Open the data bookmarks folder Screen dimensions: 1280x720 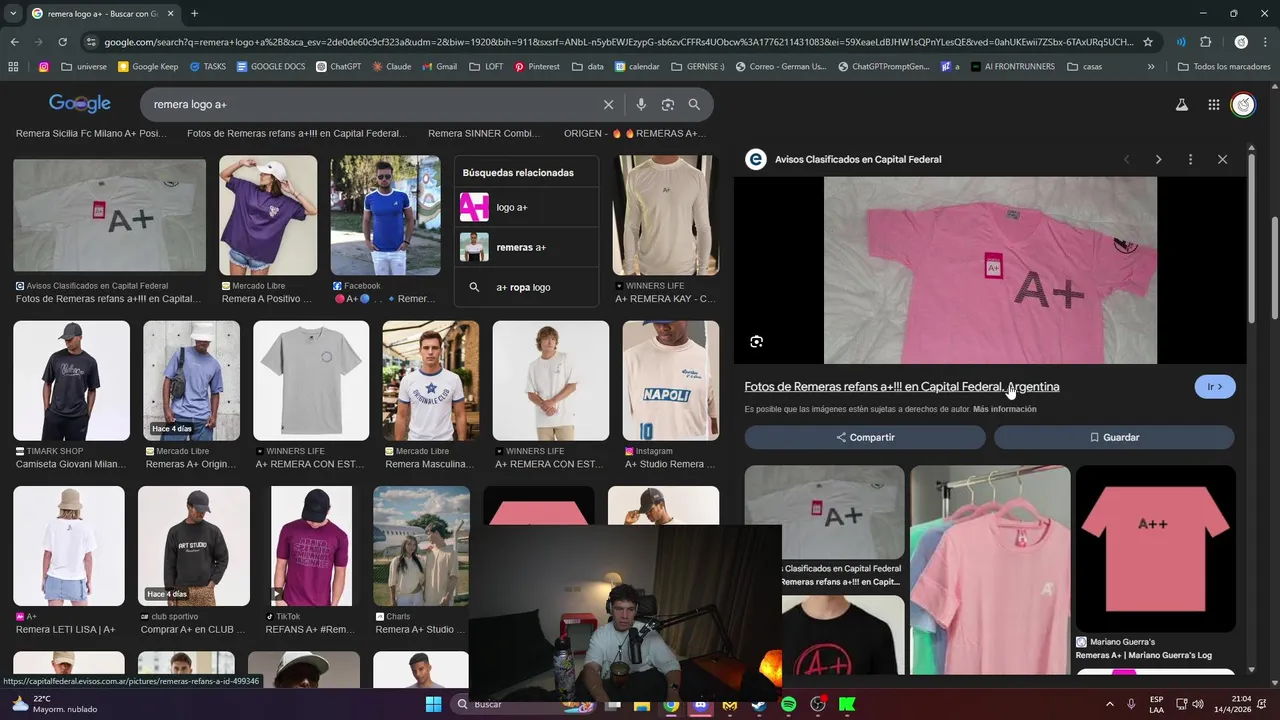587,67
